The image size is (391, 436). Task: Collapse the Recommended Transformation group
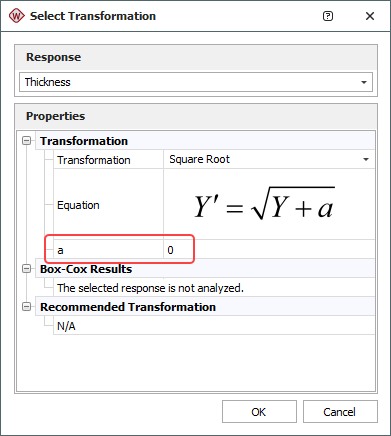point(26,307)
